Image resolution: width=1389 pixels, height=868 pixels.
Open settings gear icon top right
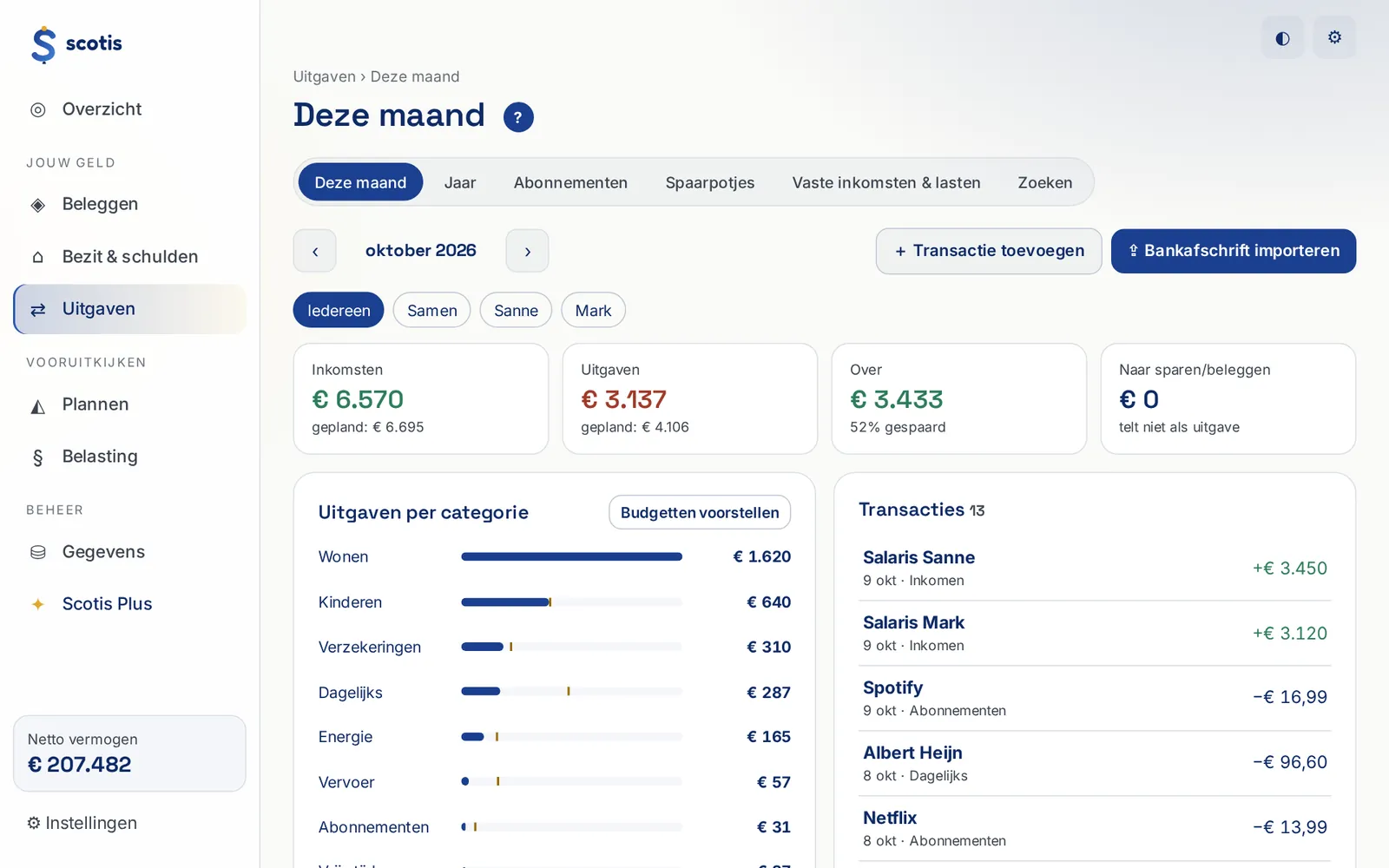[1334, 37]
